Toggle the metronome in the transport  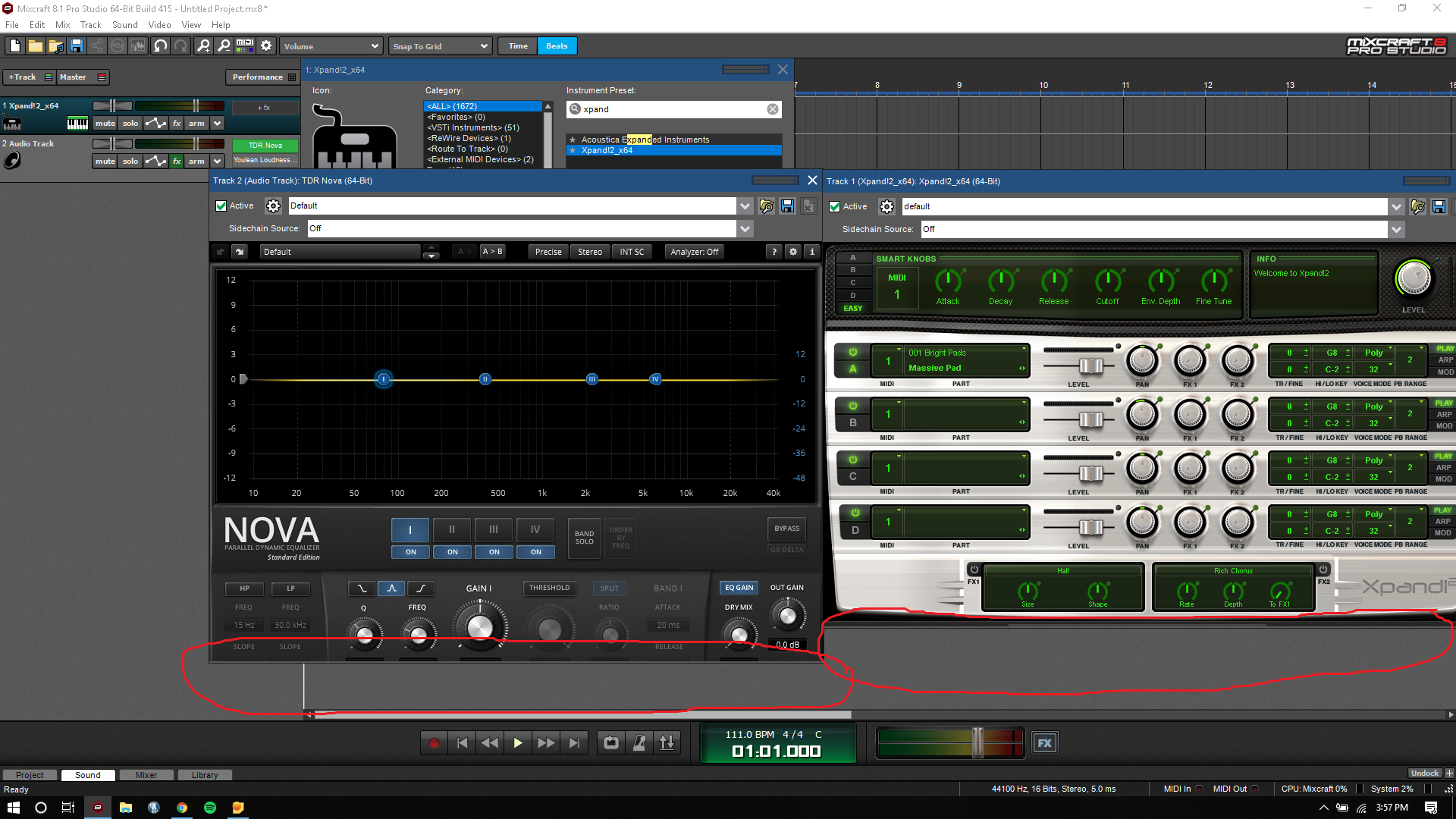tap(639, 743)
